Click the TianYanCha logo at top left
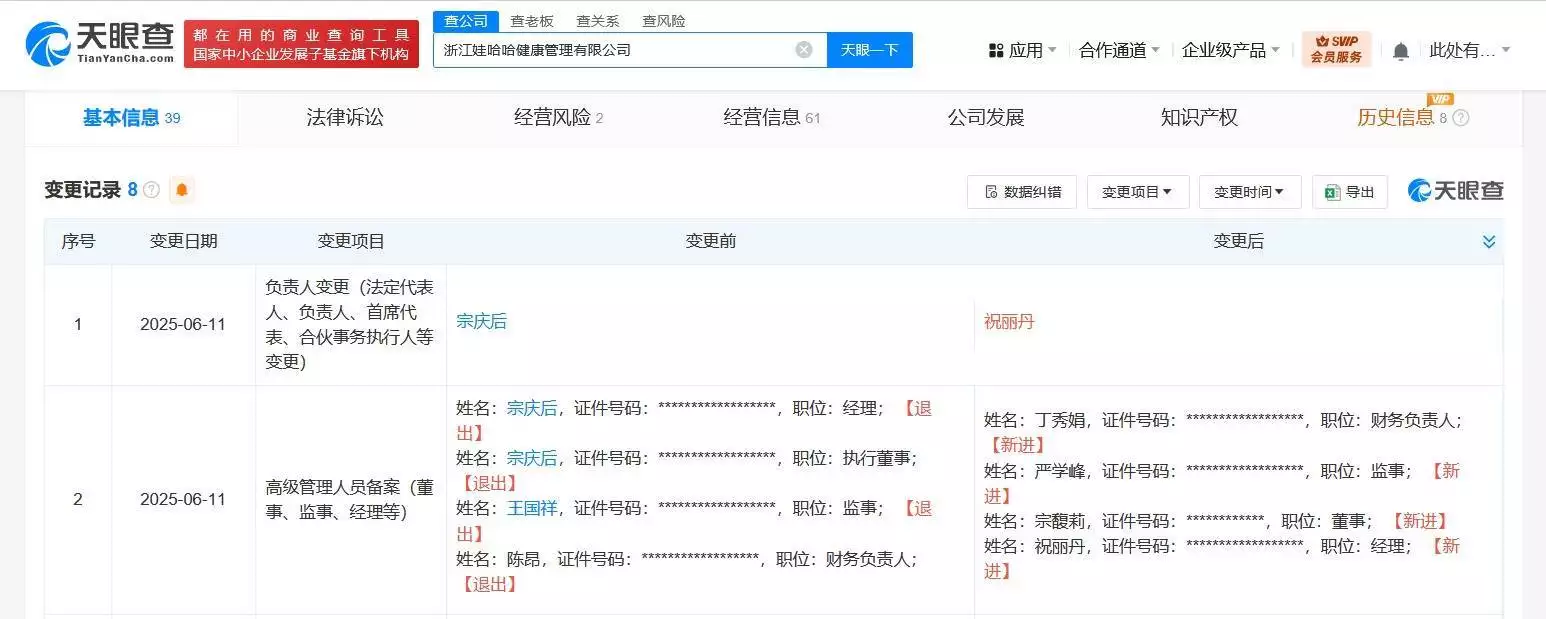This screenshot has height=619, width=1546. tap(99, 44)
